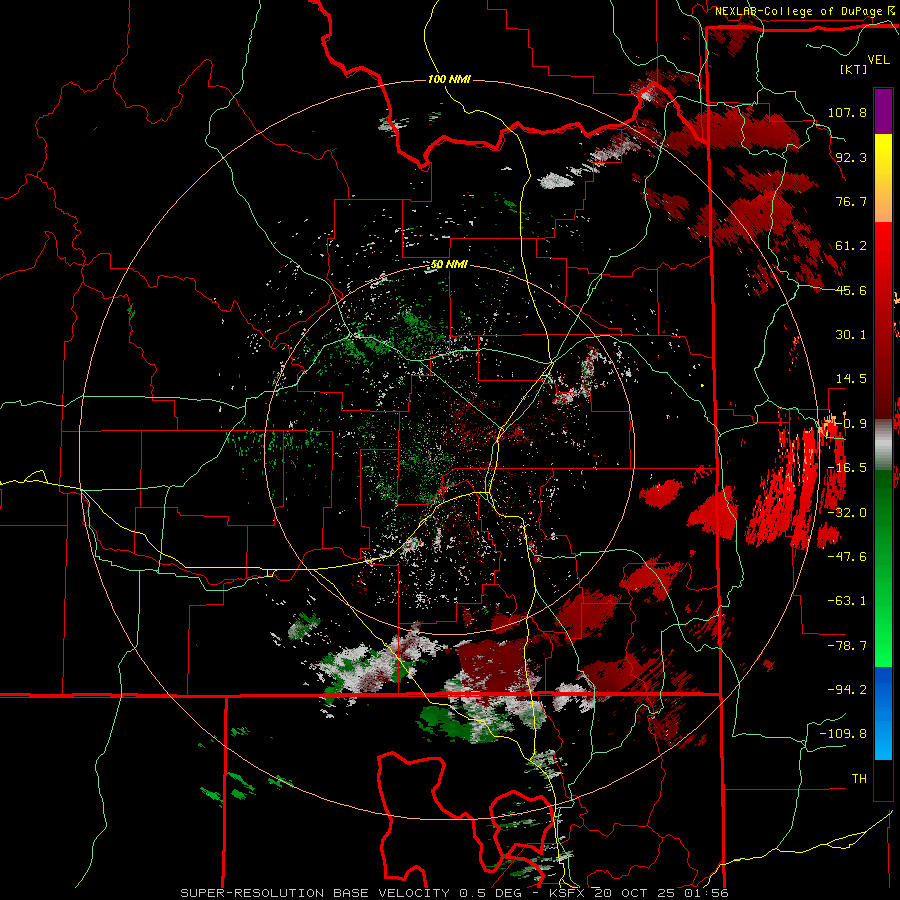Click the VEL legend title

click(879, 60)
